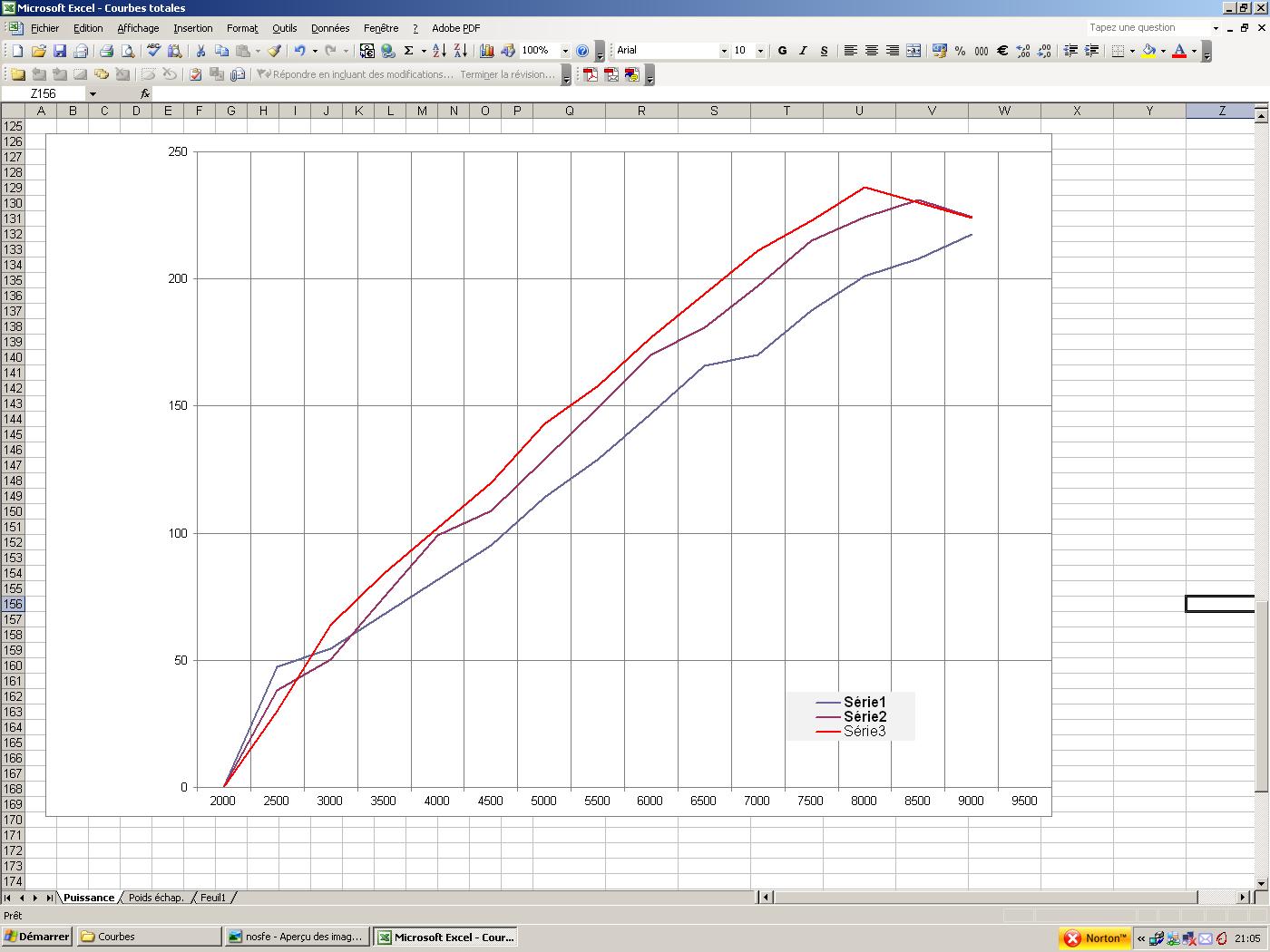This screenshot has width=1270, height=952.
Task: Click the Démarrer start button
Action: (37, 937)
